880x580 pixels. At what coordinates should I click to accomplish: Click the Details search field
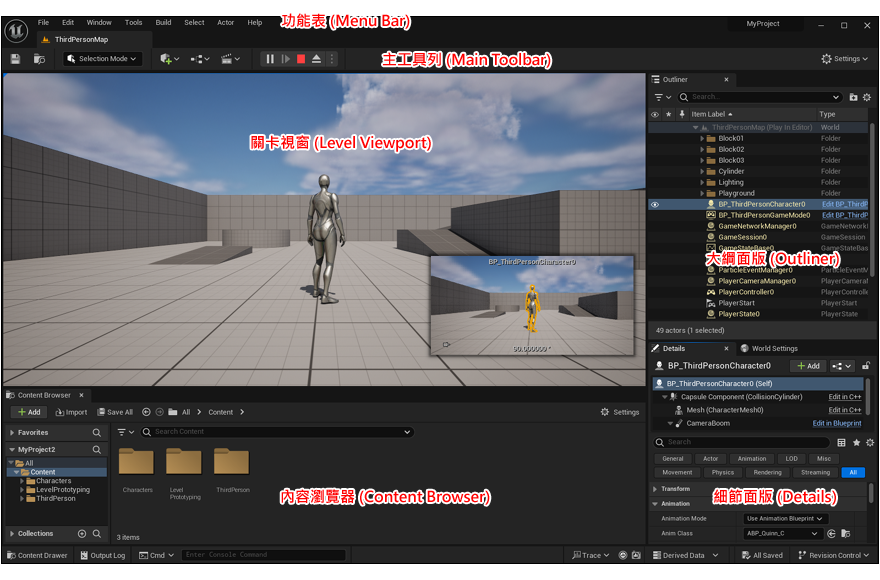pos(741,442)
